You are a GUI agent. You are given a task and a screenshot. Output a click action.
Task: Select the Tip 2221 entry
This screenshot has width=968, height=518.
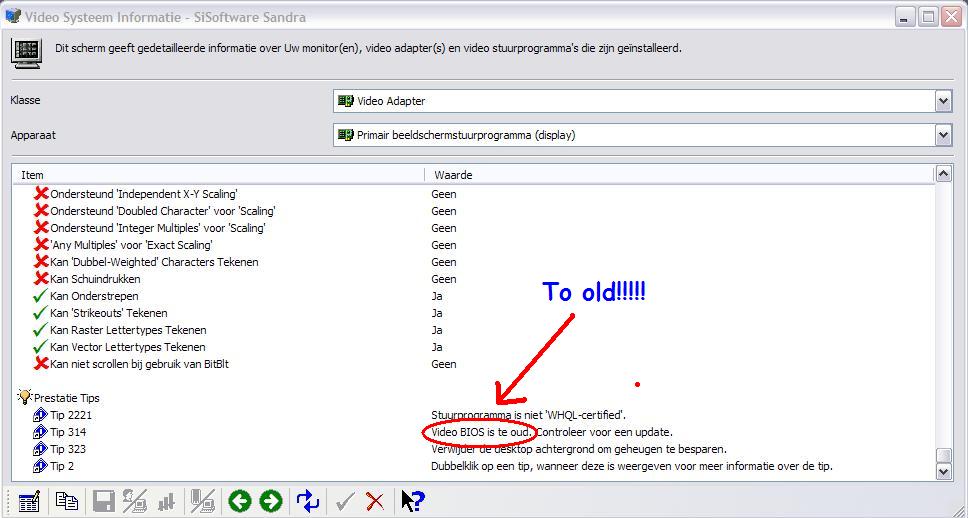71,415
